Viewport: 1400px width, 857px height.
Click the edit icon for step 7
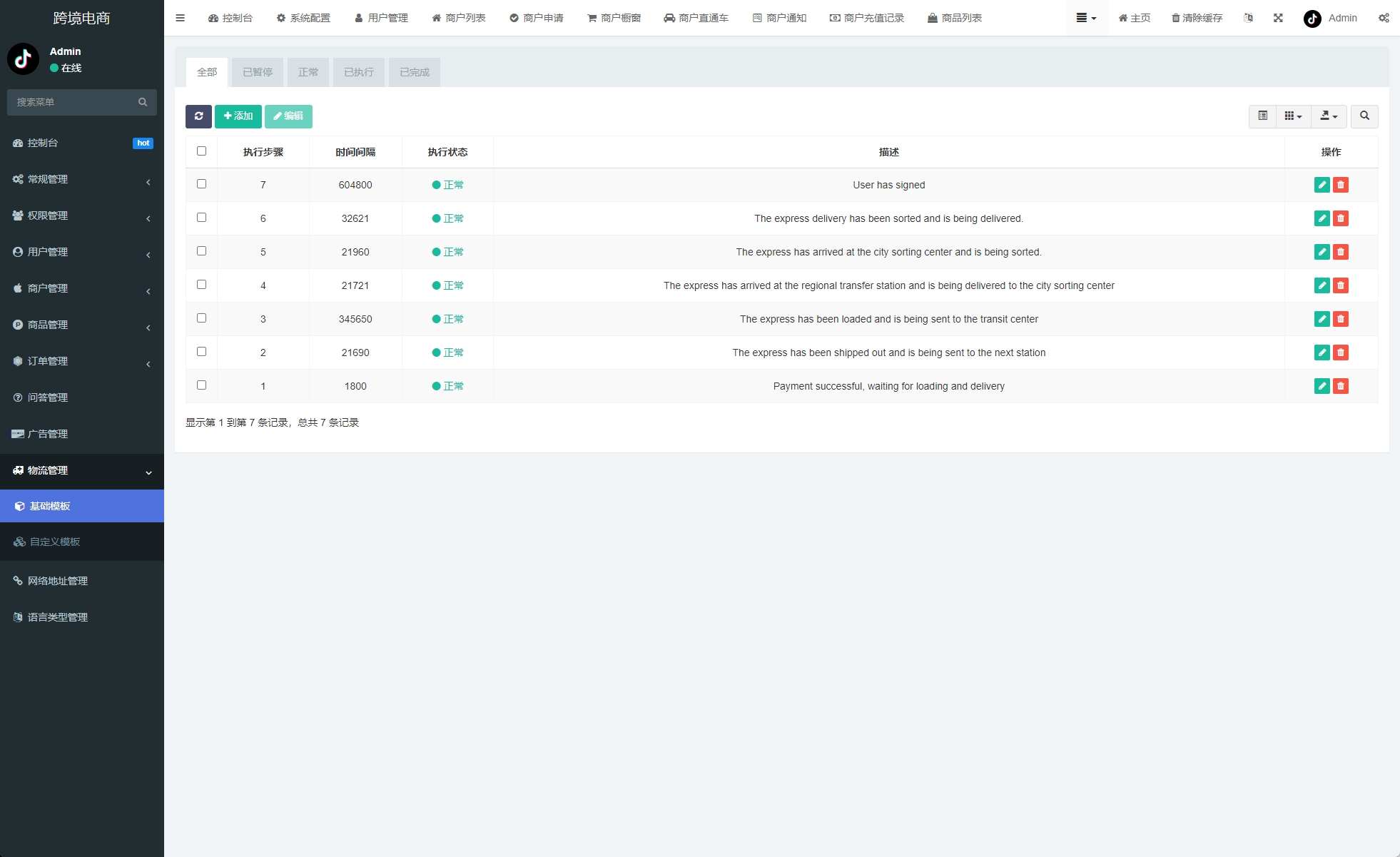pyautogui.click(x=1322, y=184)
